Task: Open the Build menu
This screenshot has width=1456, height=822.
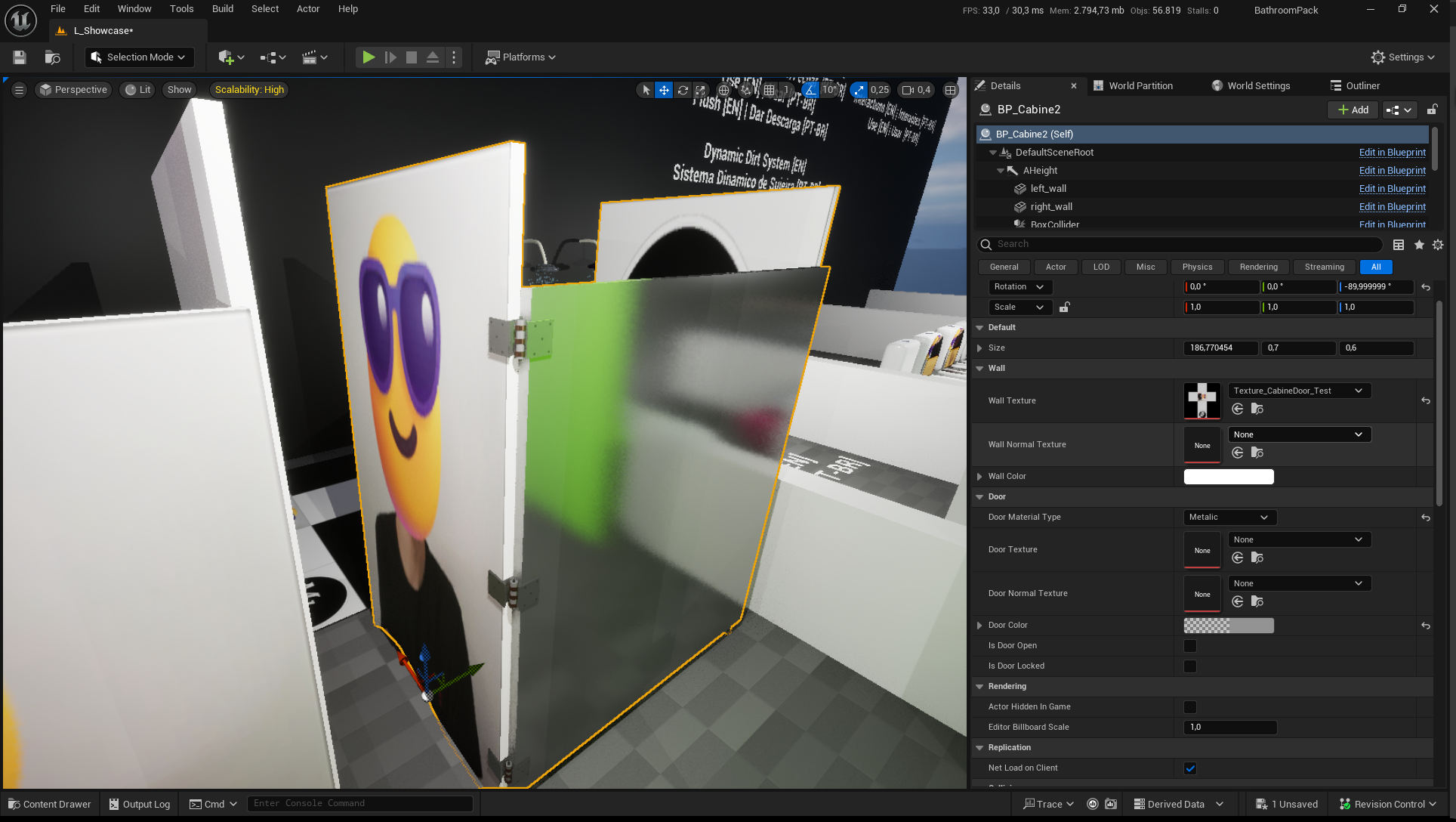Action: 222,9
